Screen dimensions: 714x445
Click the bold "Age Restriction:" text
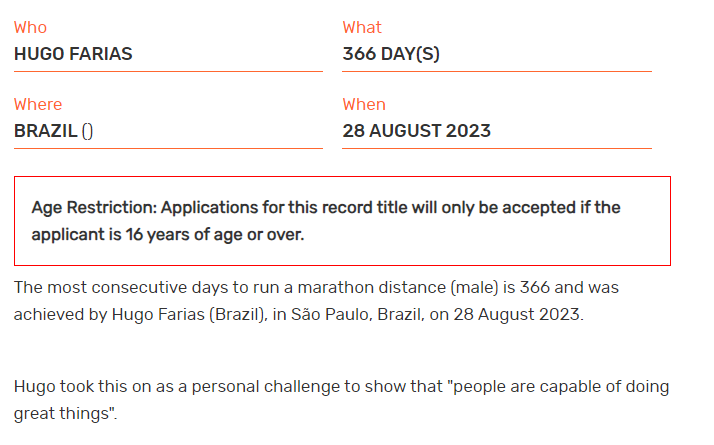(x=94, y=208)
